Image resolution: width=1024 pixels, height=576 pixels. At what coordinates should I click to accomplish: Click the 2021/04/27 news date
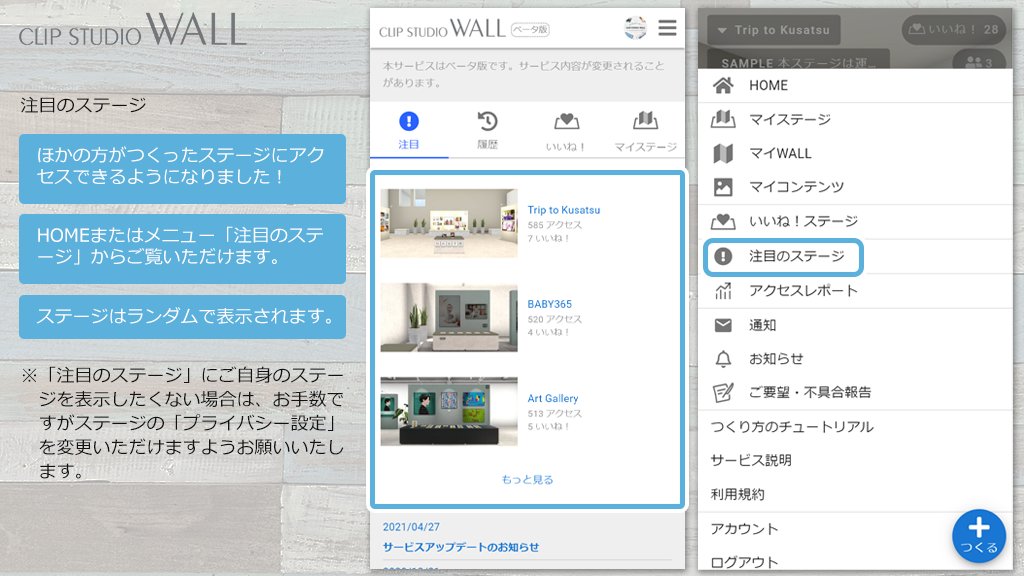point(411,527)
